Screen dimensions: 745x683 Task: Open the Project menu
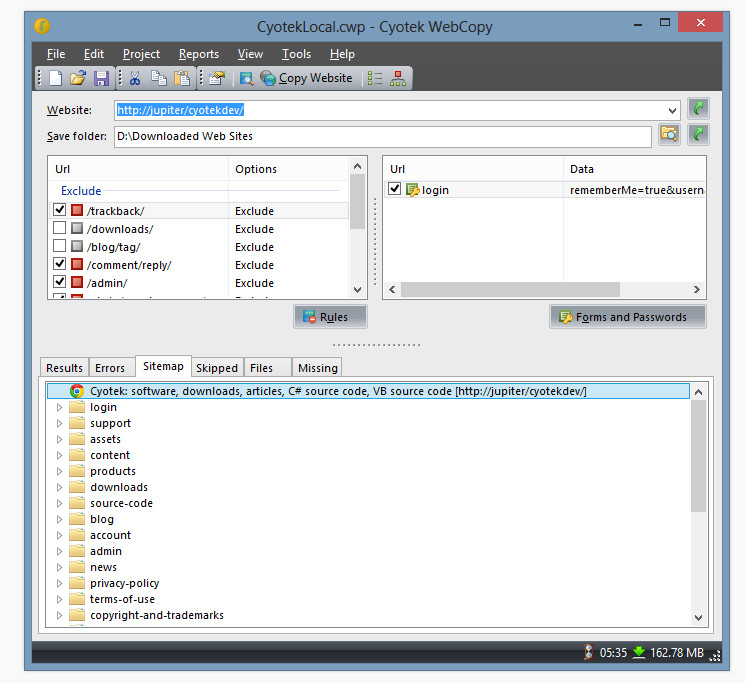[x=141, y=54]
